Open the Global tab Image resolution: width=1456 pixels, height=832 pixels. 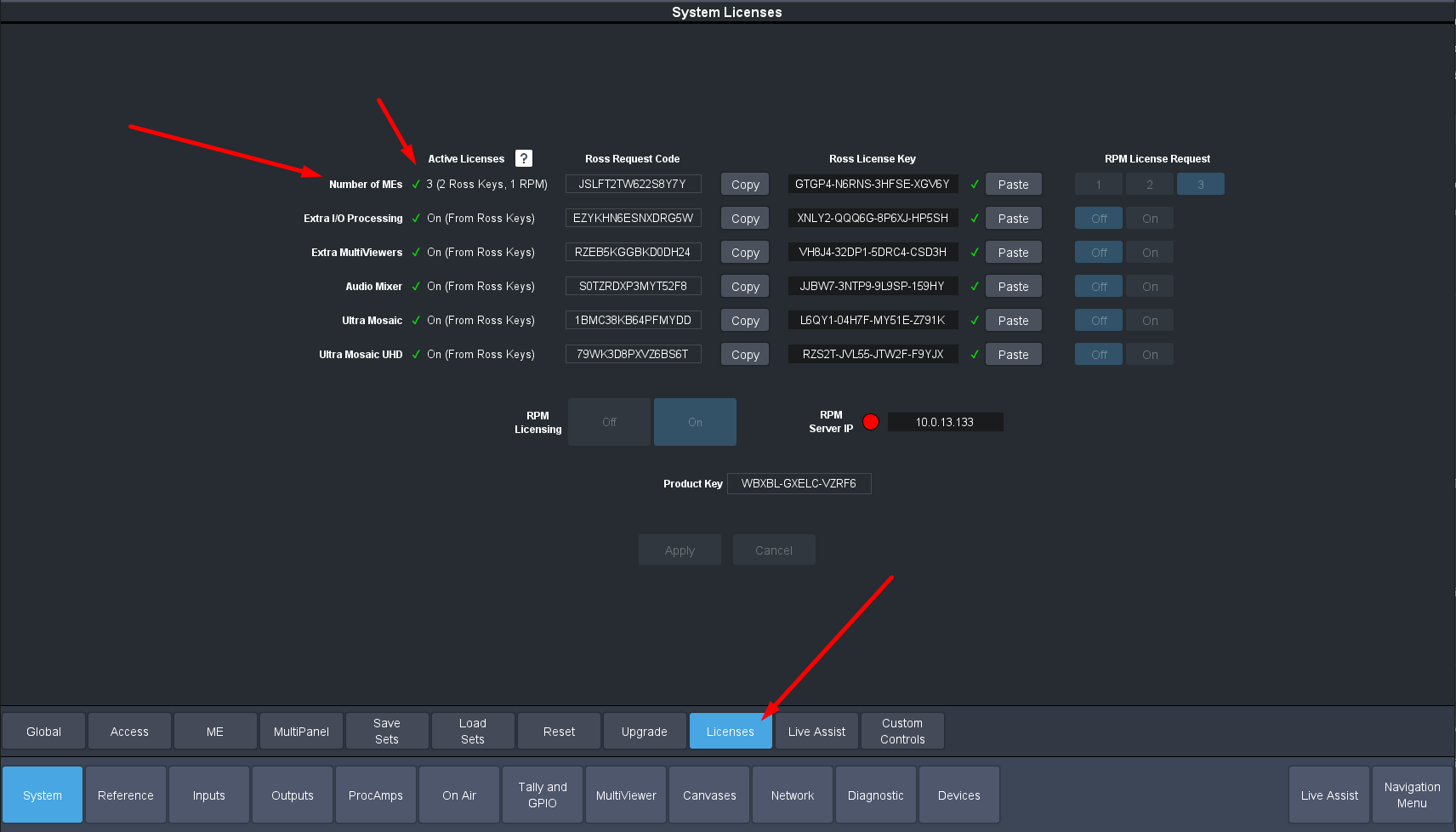(43, 731)
